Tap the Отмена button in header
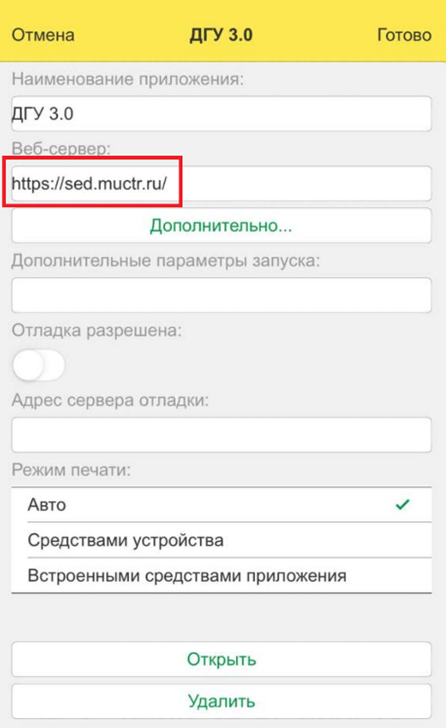Screen dimensions: 446x728 (x=43, y=35)
